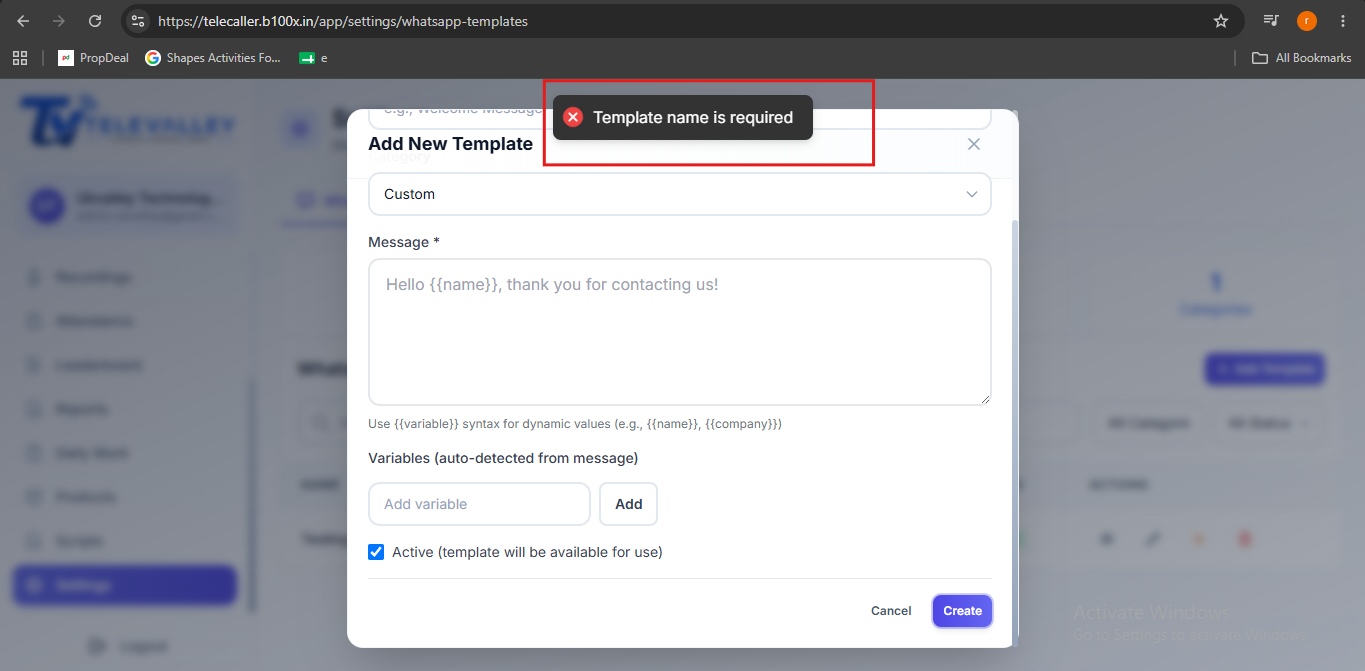Click the Add variable button
1365x671 pixels.
click(629, 504)
